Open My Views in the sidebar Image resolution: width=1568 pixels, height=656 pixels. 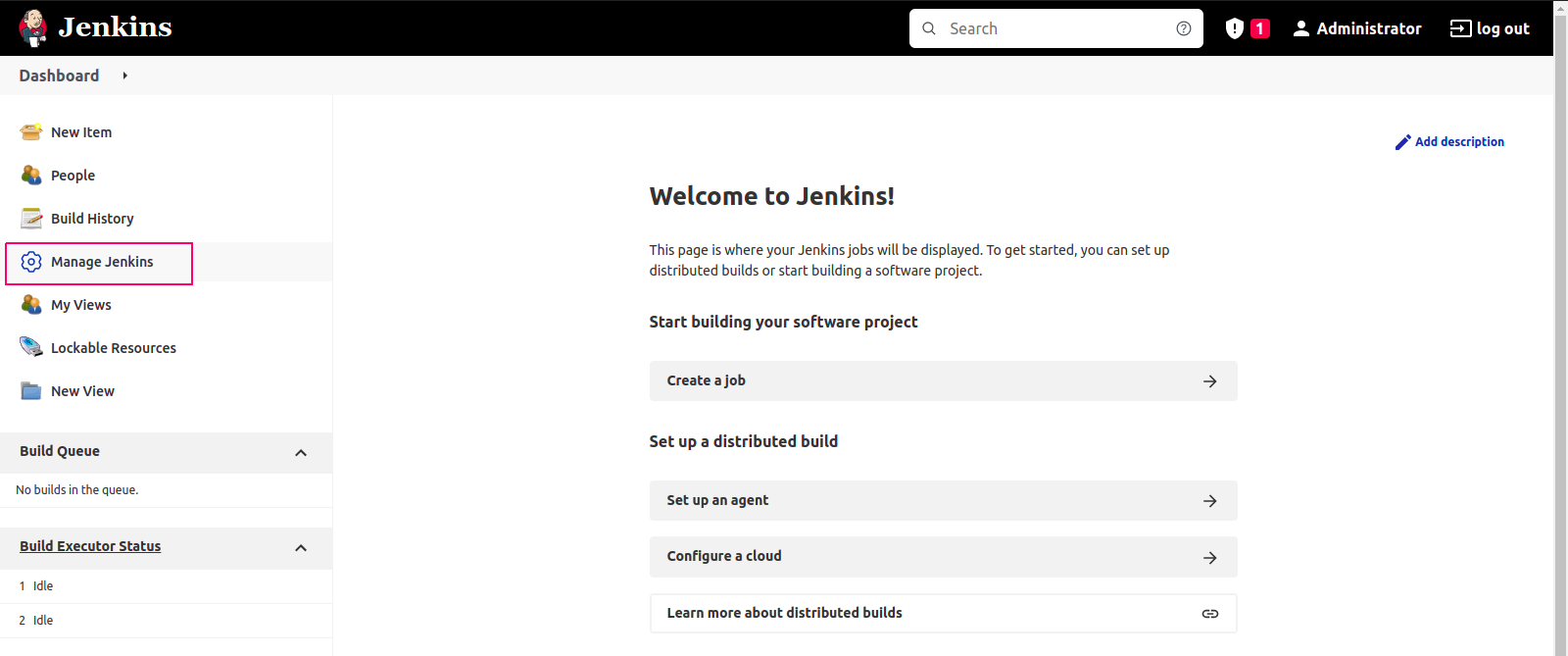coord(81,305)
